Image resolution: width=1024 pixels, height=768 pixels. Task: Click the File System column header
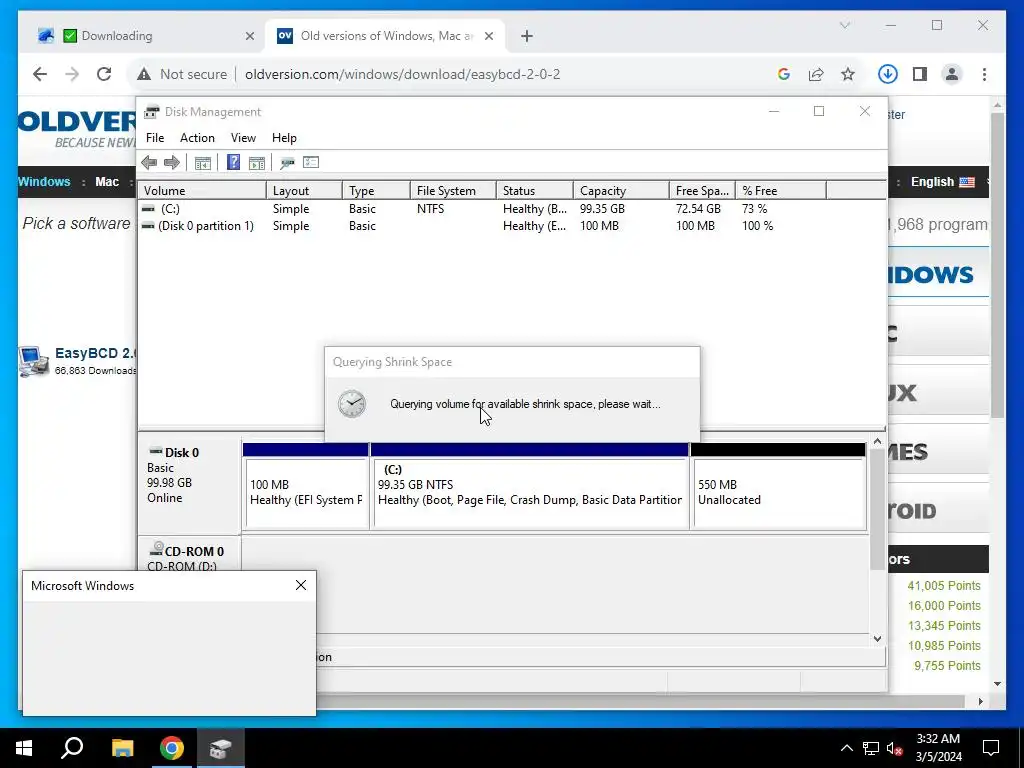coord(453,191)
